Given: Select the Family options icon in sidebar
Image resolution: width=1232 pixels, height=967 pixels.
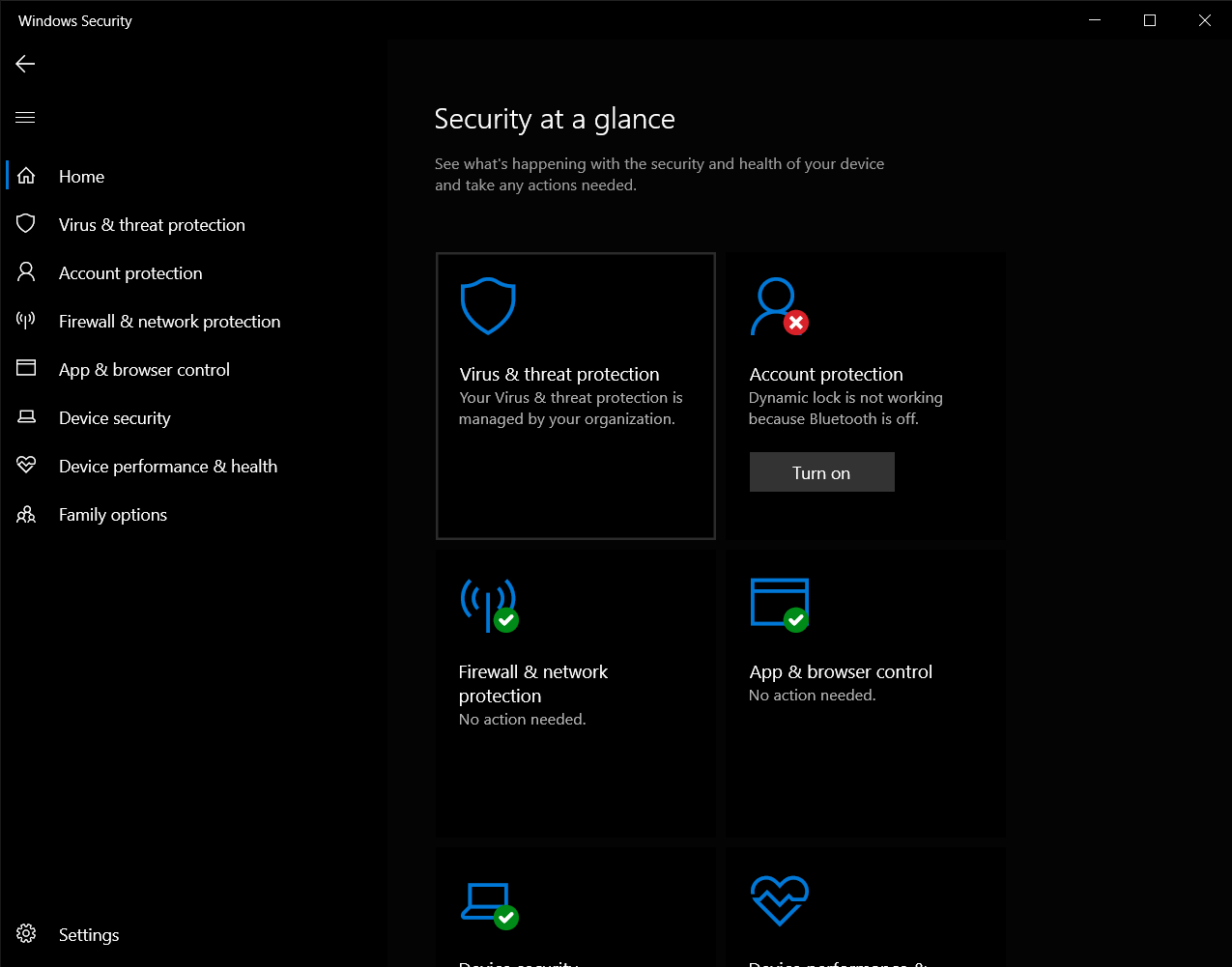Looking at the screenshot, I should point(25,513).
